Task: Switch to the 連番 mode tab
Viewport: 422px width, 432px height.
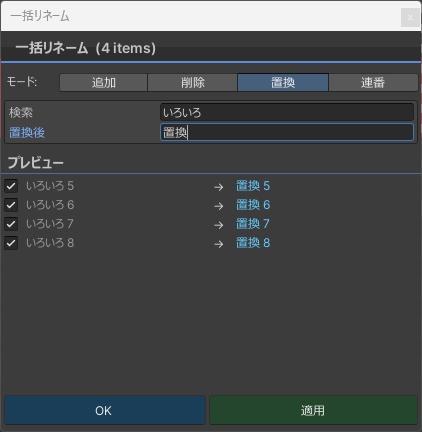Action: [373, 82]
